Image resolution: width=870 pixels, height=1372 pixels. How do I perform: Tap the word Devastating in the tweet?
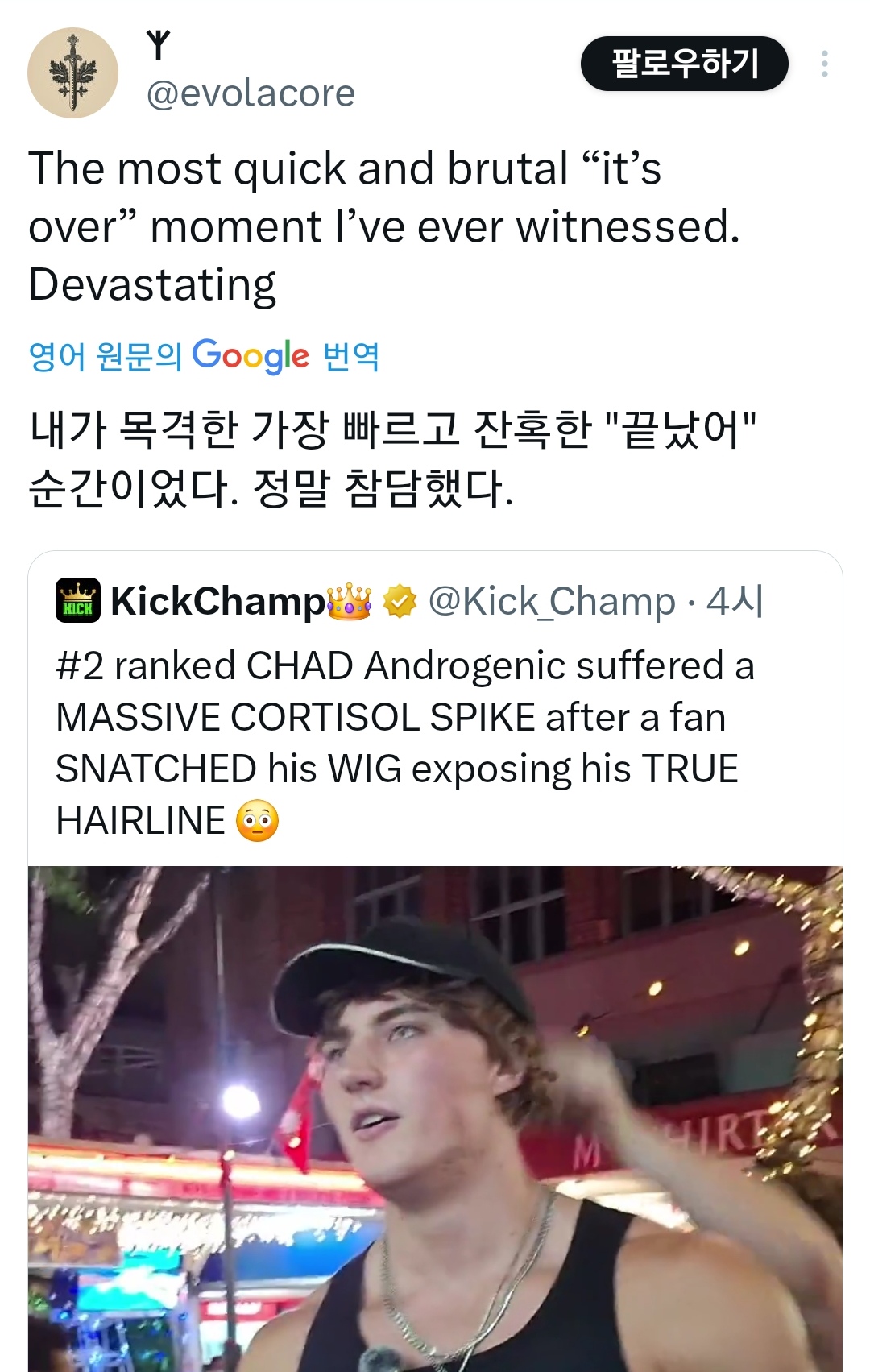(152, 285)
